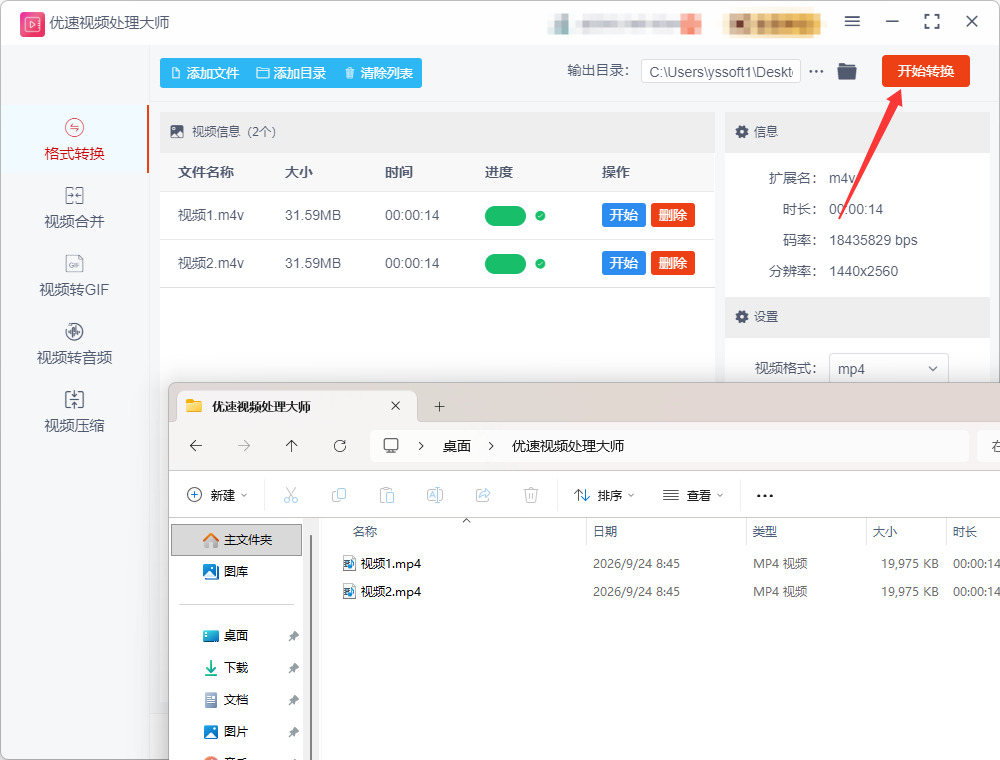The width and height of the screenshot is (1000, 760).
Task: Start conversion with 开始转换 button
Action: pos(925,71)
